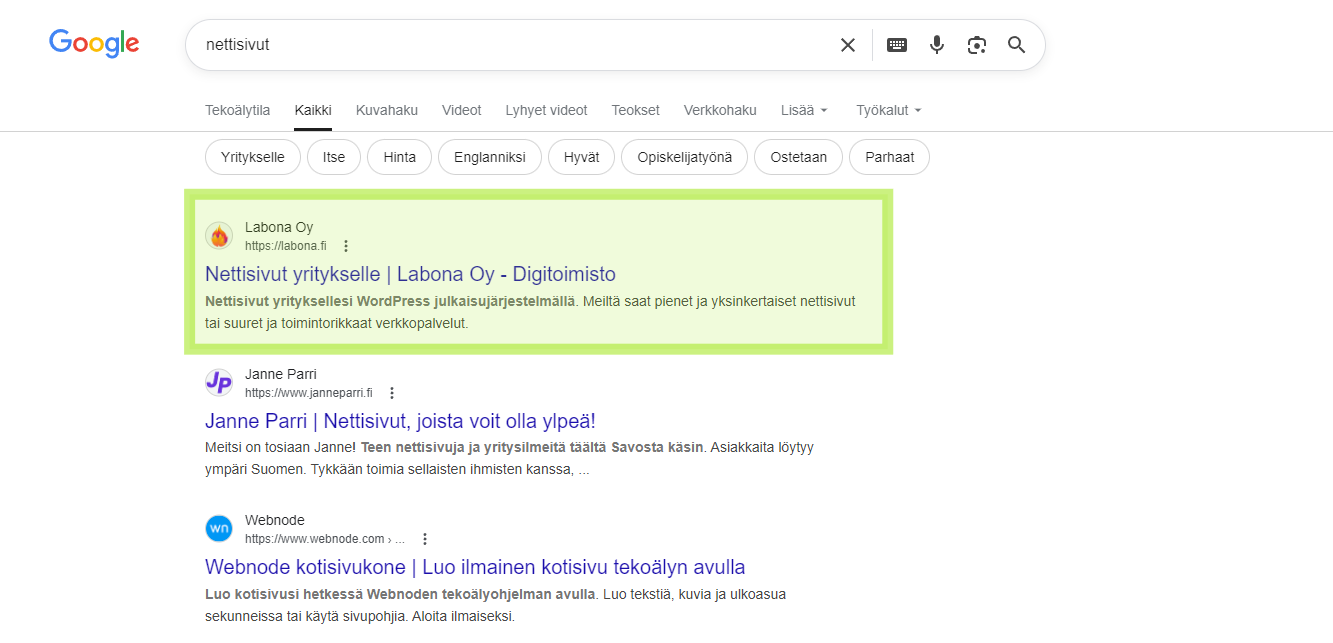Open the Lisää dropdown
The width and height of the screenshot is (1333, 643).
click(804, 110)
